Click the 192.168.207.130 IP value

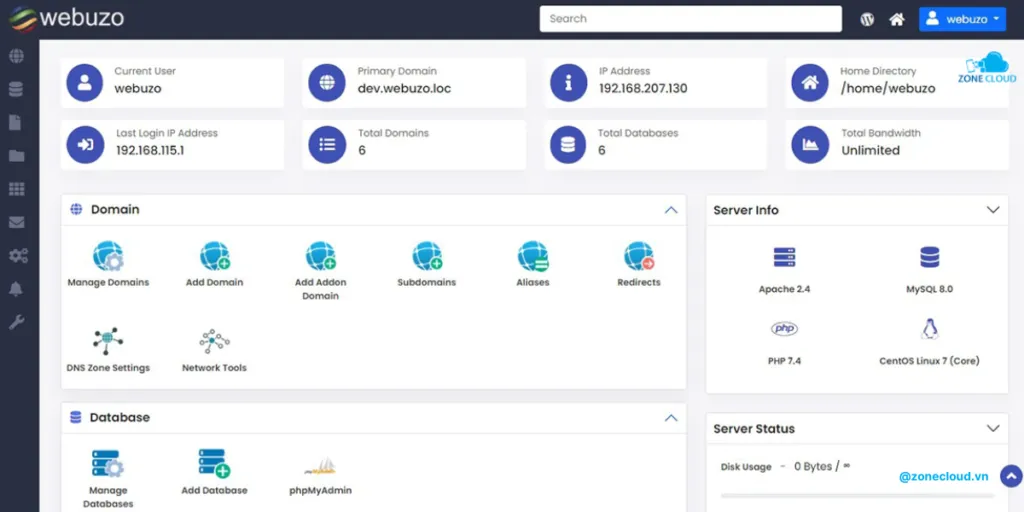tap(643, 88)
